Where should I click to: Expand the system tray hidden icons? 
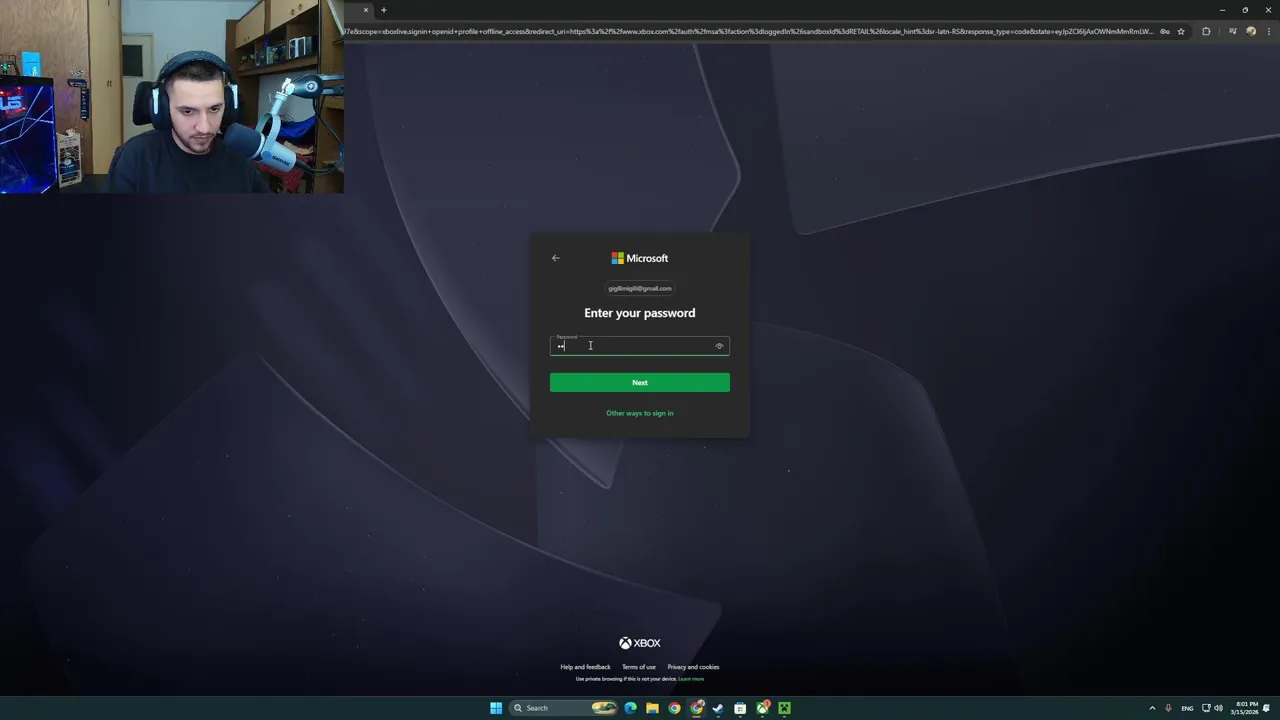(x=1152, y=708)
